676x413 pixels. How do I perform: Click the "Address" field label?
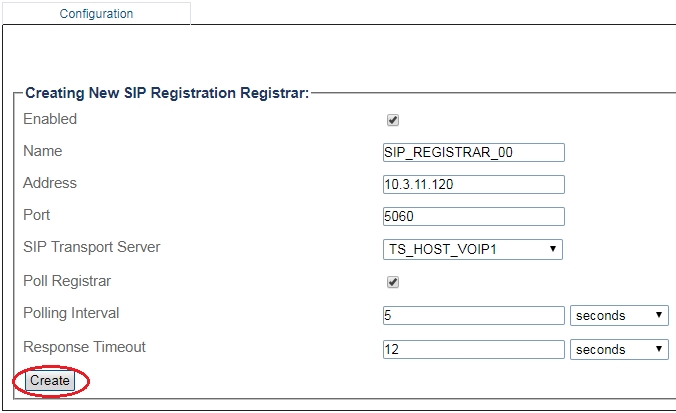click(x=50, y=183)
